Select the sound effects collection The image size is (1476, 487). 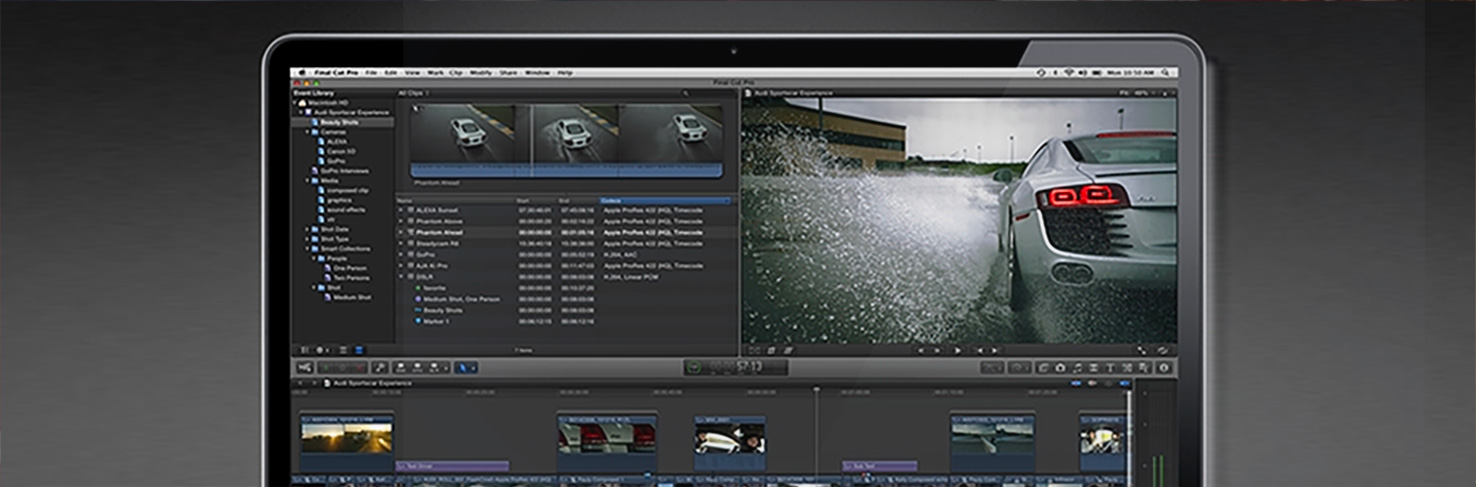coord(346,210)
